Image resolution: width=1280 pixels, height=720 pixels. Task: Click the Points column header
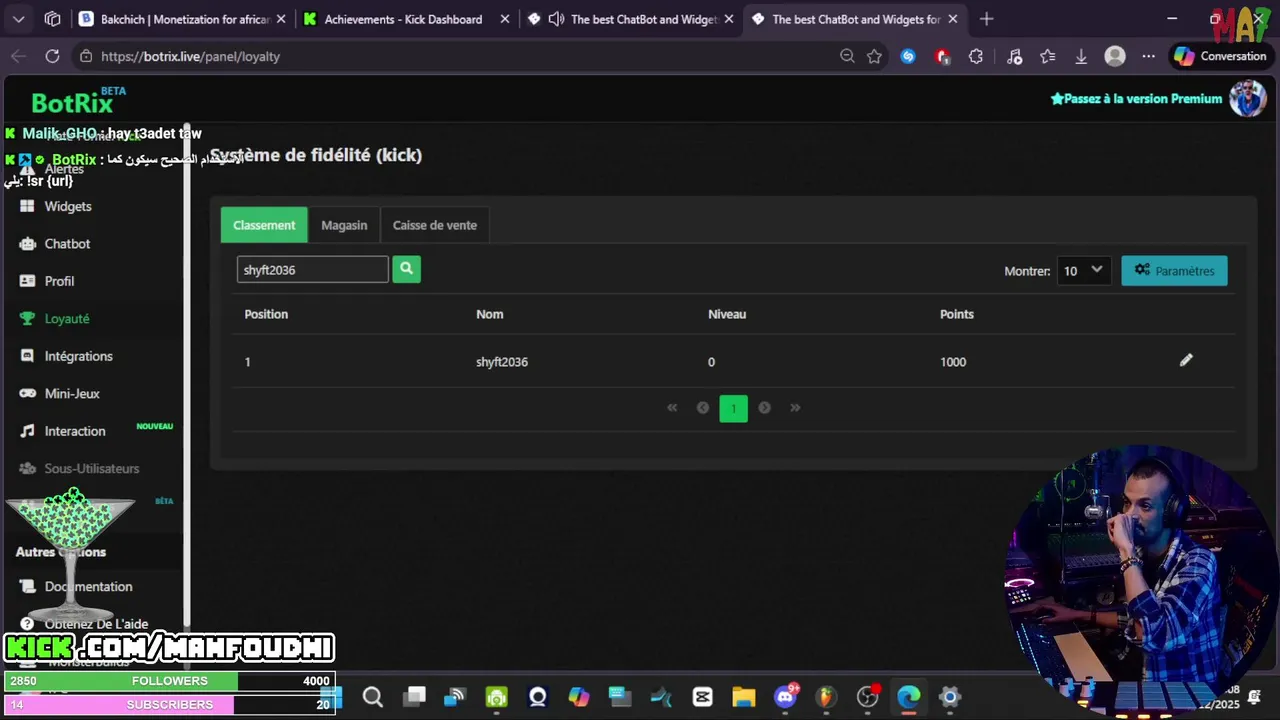tap(957, 314)
